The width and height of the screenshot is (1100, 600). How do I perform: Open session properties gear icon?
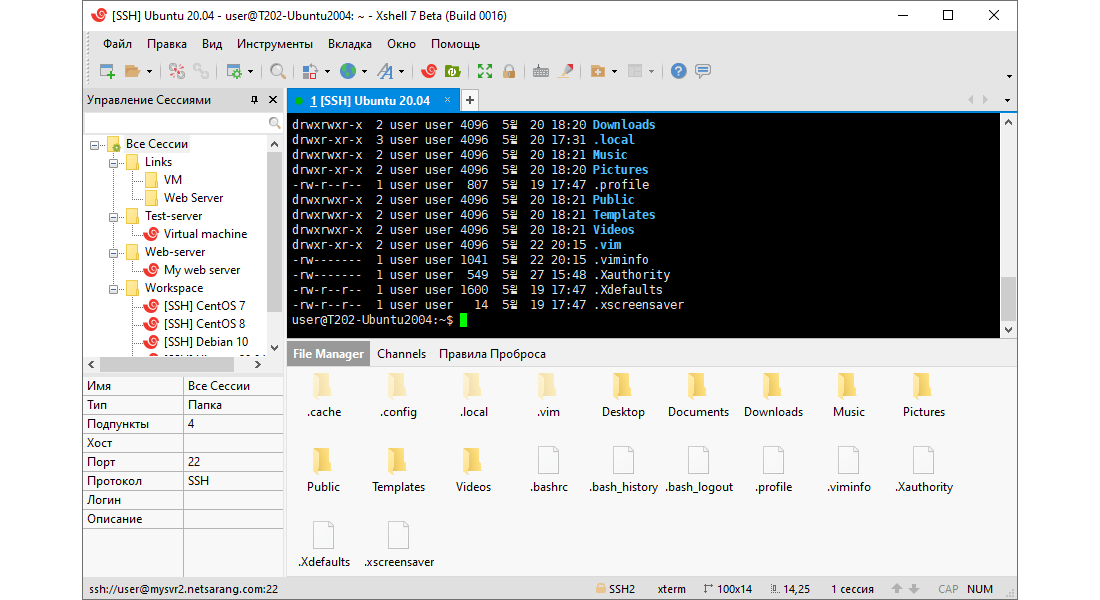234,71
